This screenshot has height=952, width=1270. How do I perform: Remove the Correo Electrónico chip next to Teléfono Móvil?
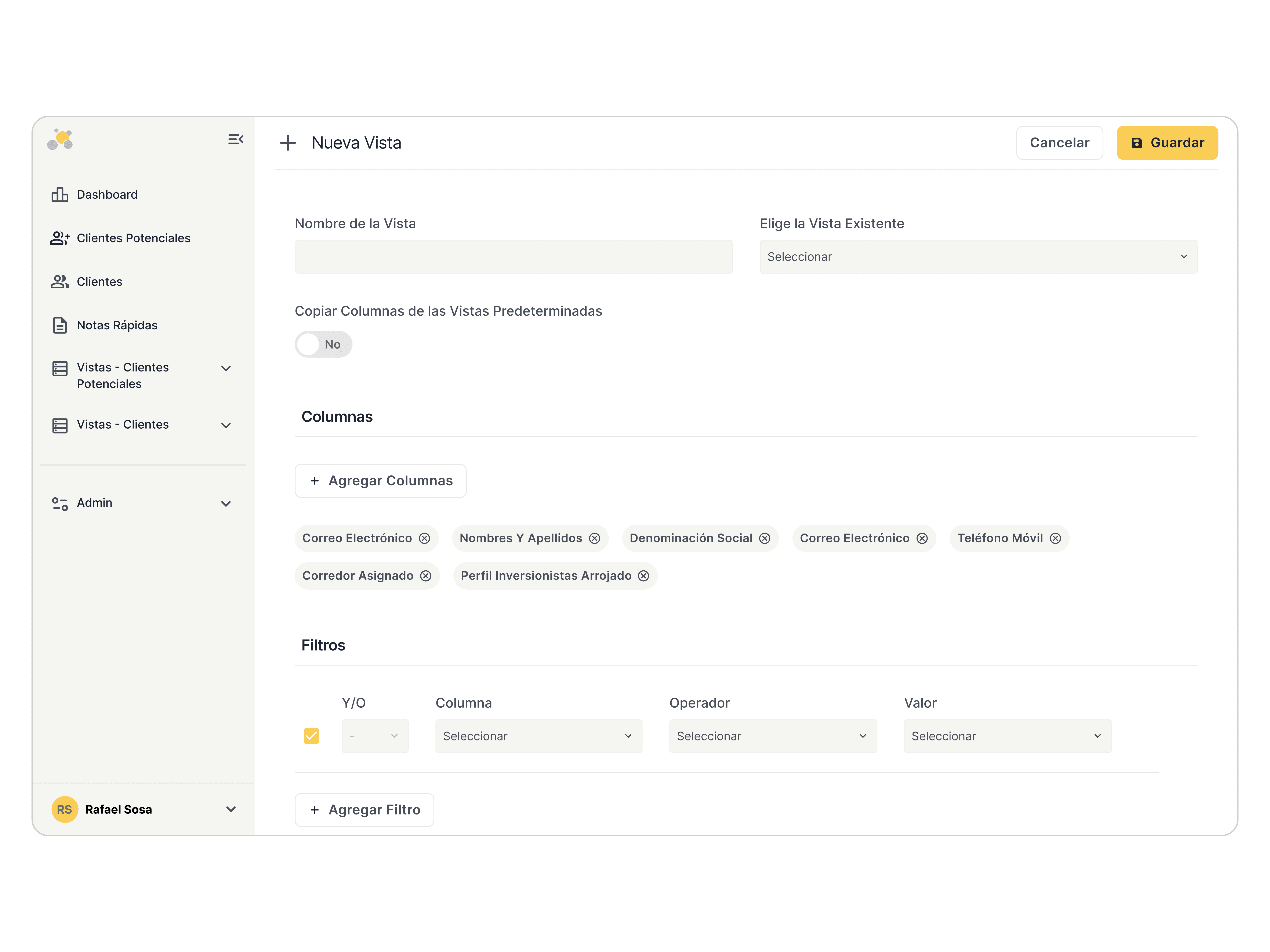point(922,538)
